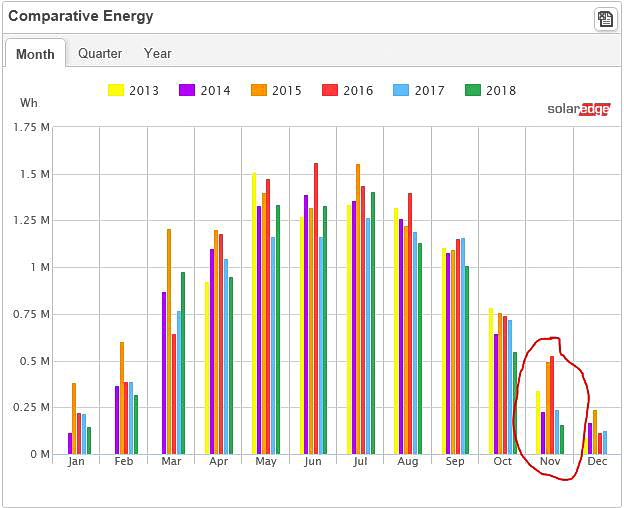Screen dimensions: 624x508
Task: Click the Wh unit label
Action: pos(29,103)
